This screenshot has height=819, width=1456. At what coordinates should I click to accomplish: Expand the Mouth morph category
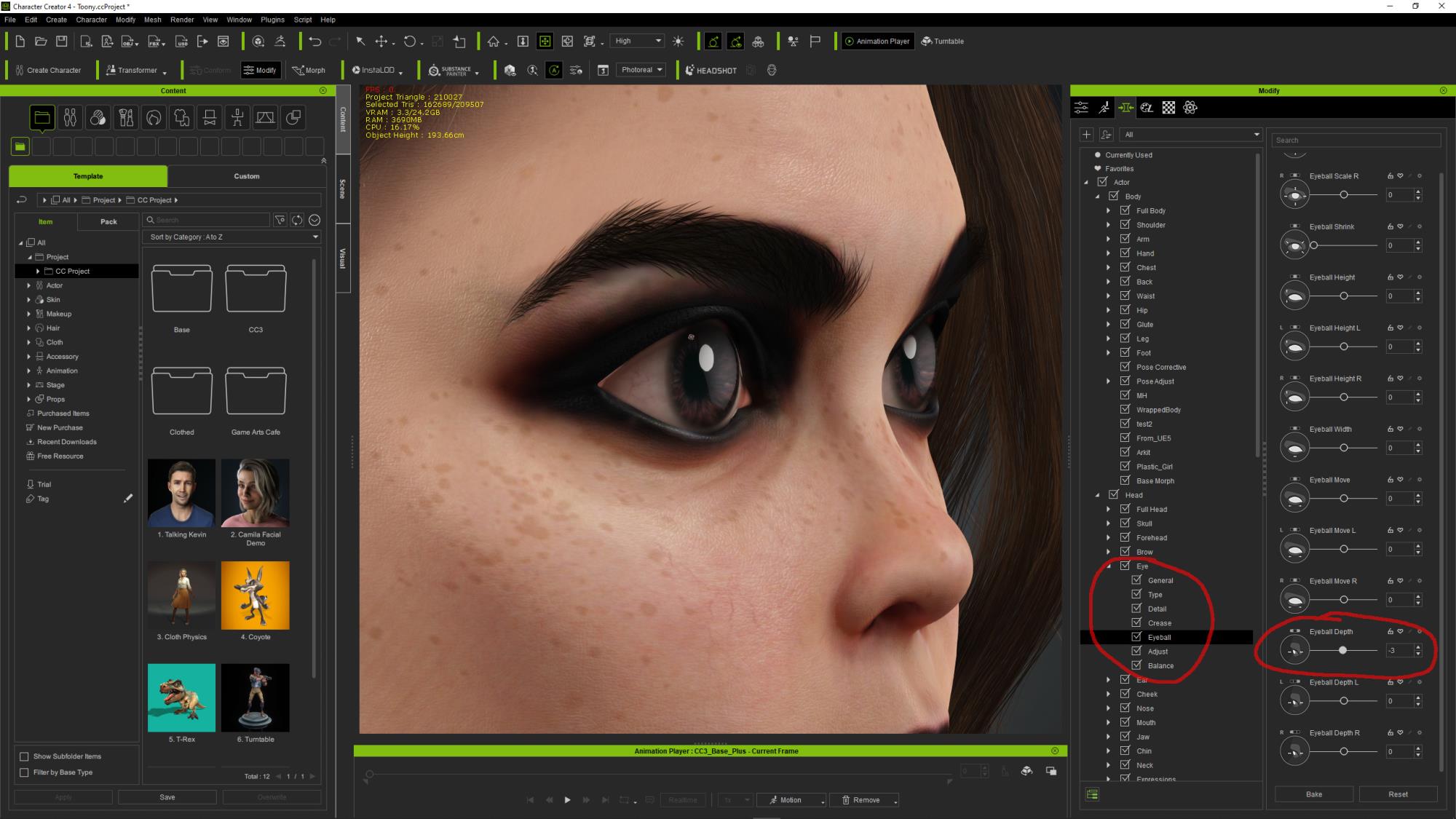click(1109, 723)
